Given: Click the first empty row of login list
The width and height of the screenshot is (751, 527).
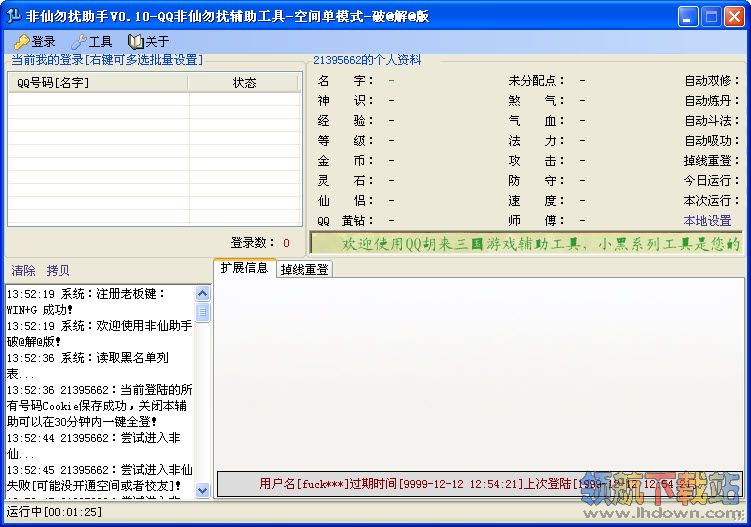Looking at the screenshot, I should [x=155, y=99].
